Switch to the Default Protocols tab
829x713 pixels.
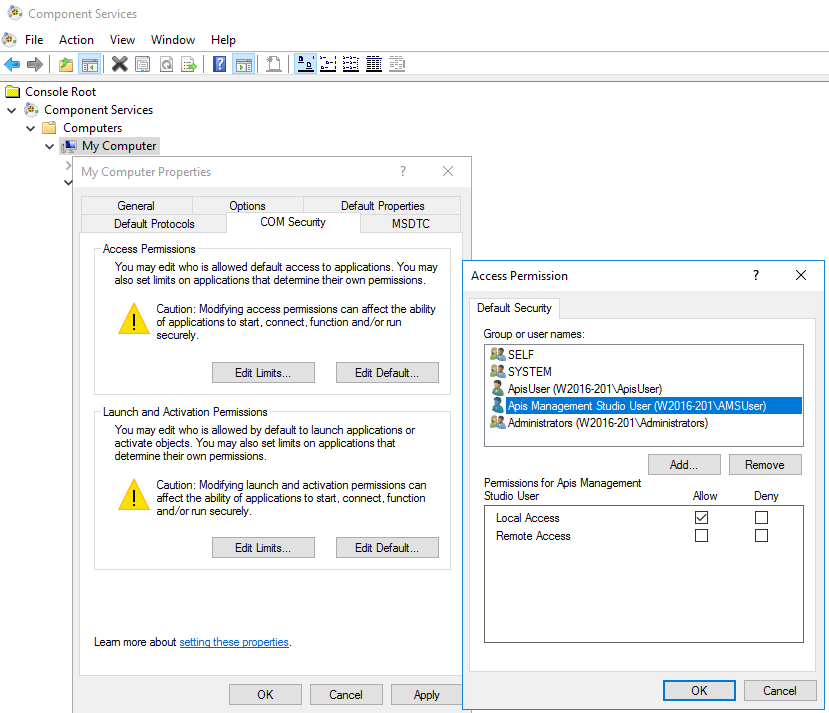154,224
